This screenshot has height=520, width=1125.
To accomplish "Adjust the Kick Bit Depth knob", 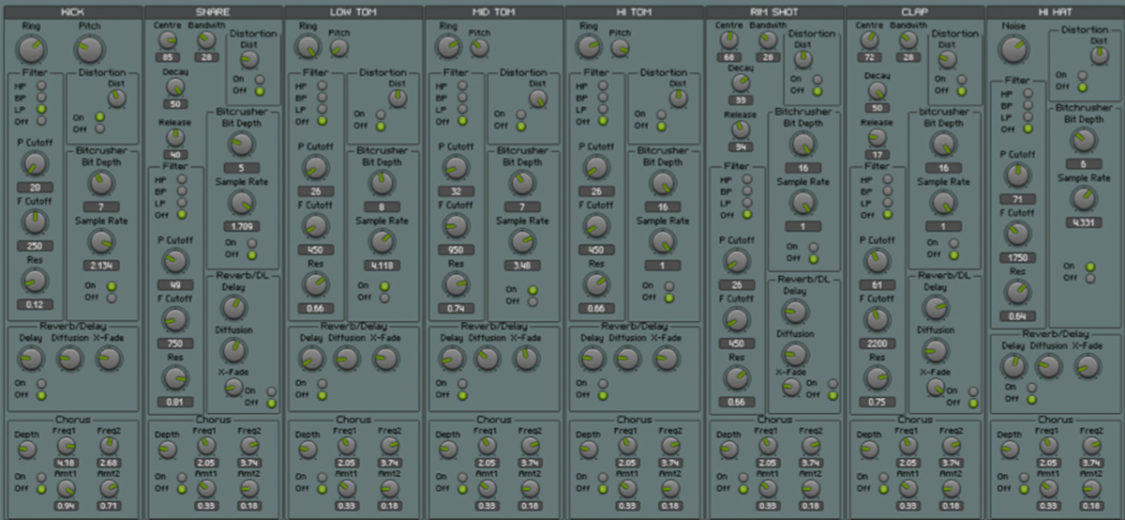I will (101, 184).
